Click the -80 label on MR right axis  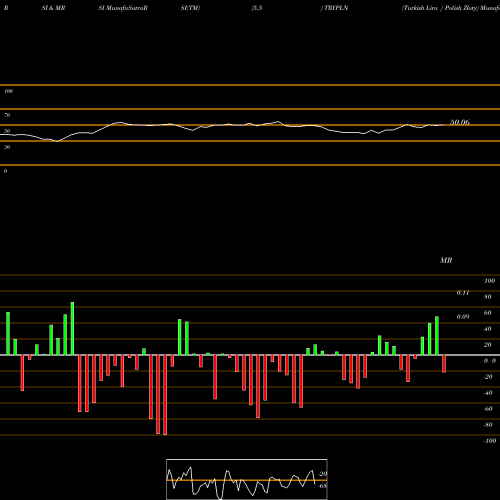(488, 425)
